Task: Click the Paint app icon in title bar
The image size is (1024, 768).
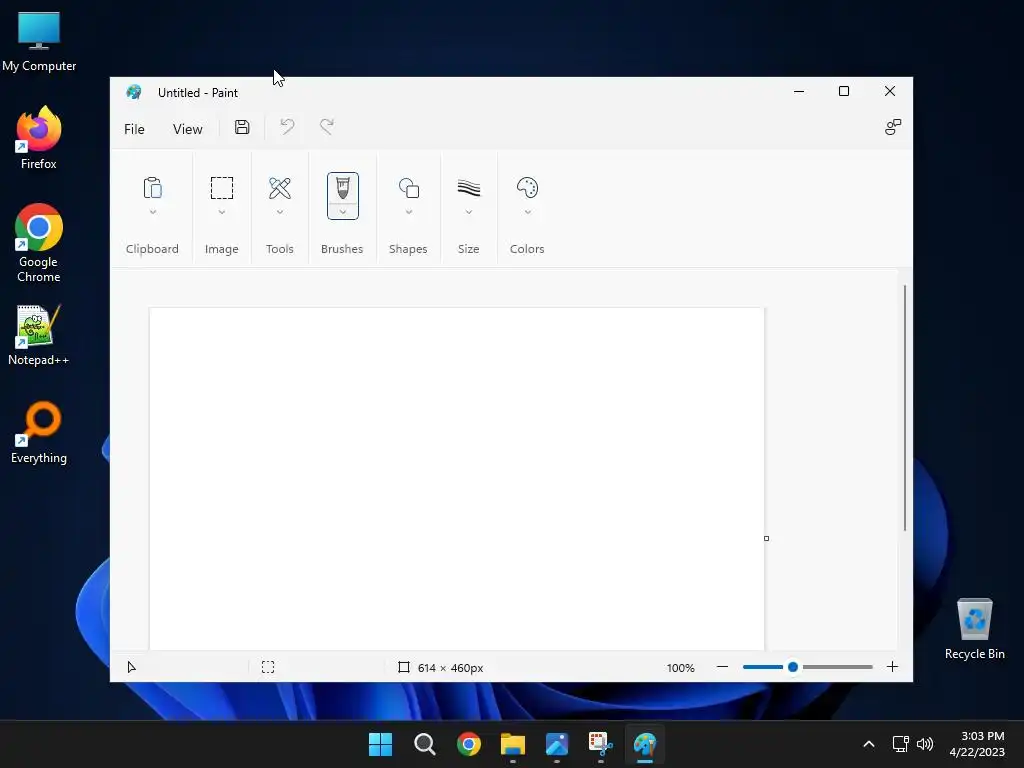Action: [134, 92]
